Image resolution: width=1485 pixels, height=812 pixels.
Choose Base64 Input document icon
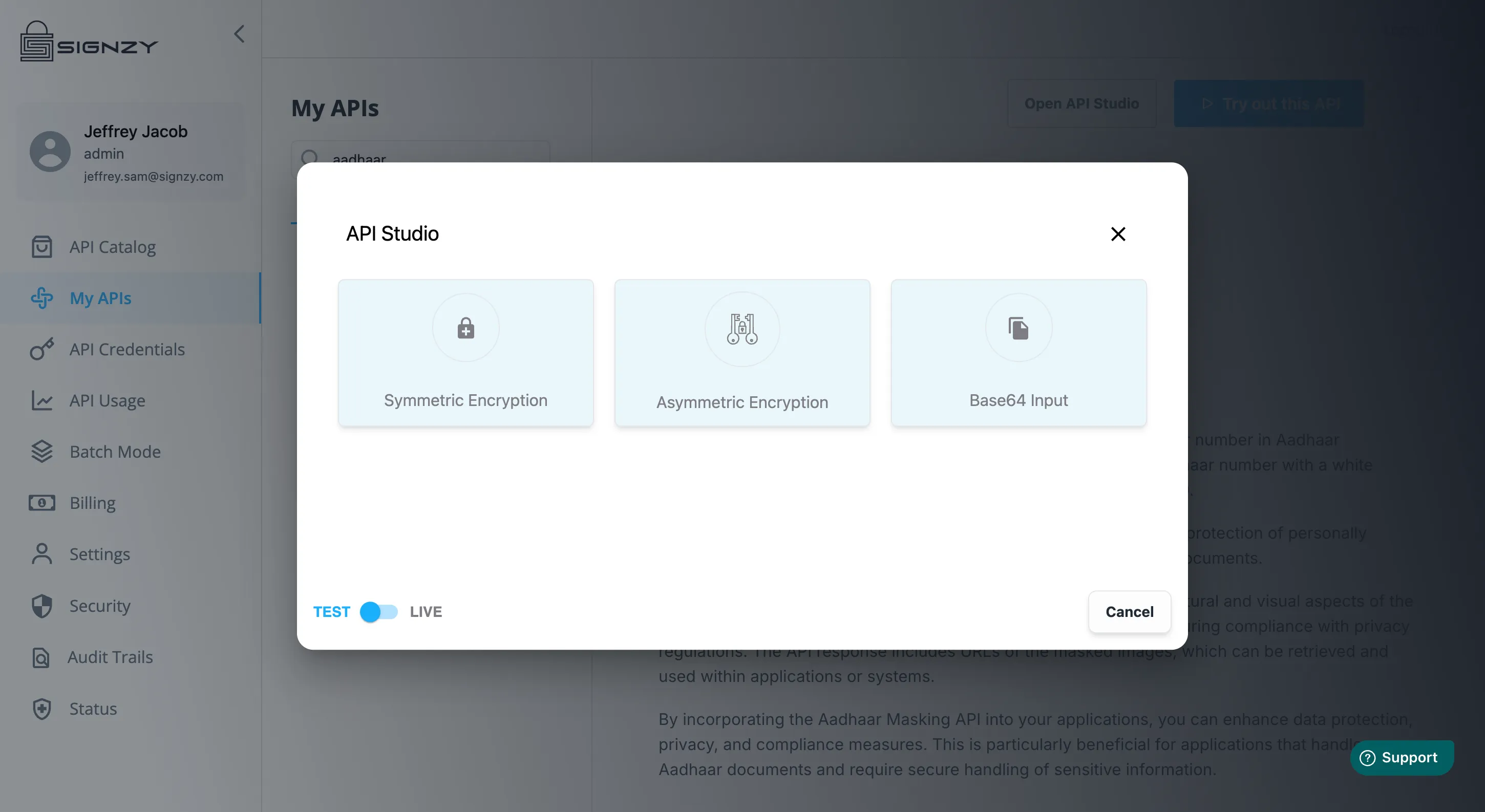coord(1019,328)
